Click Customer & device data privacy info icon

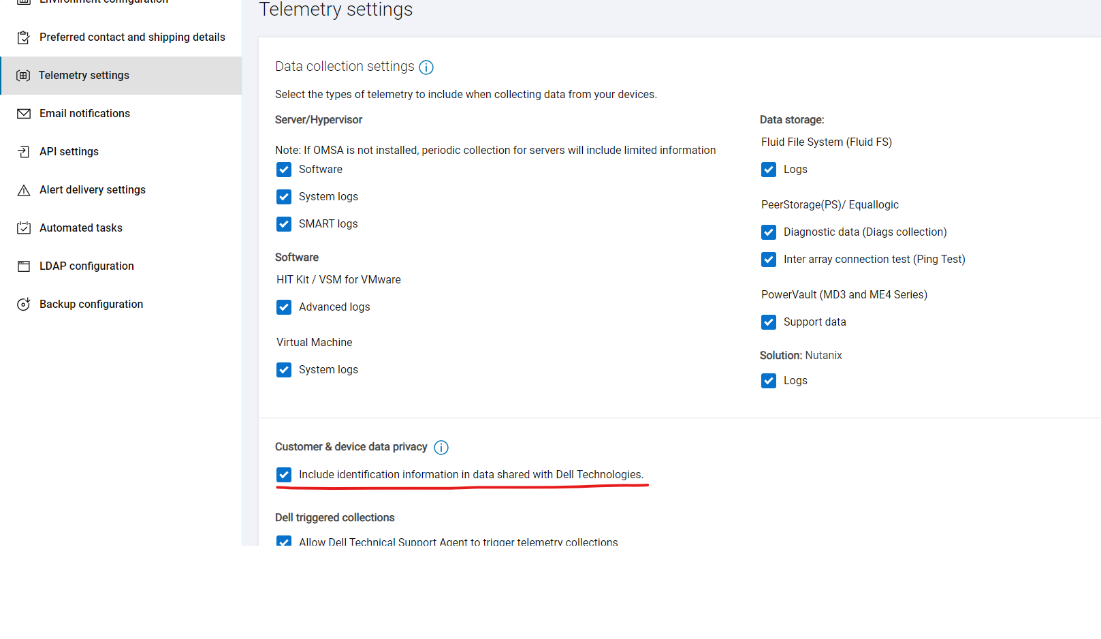(441, 448)
